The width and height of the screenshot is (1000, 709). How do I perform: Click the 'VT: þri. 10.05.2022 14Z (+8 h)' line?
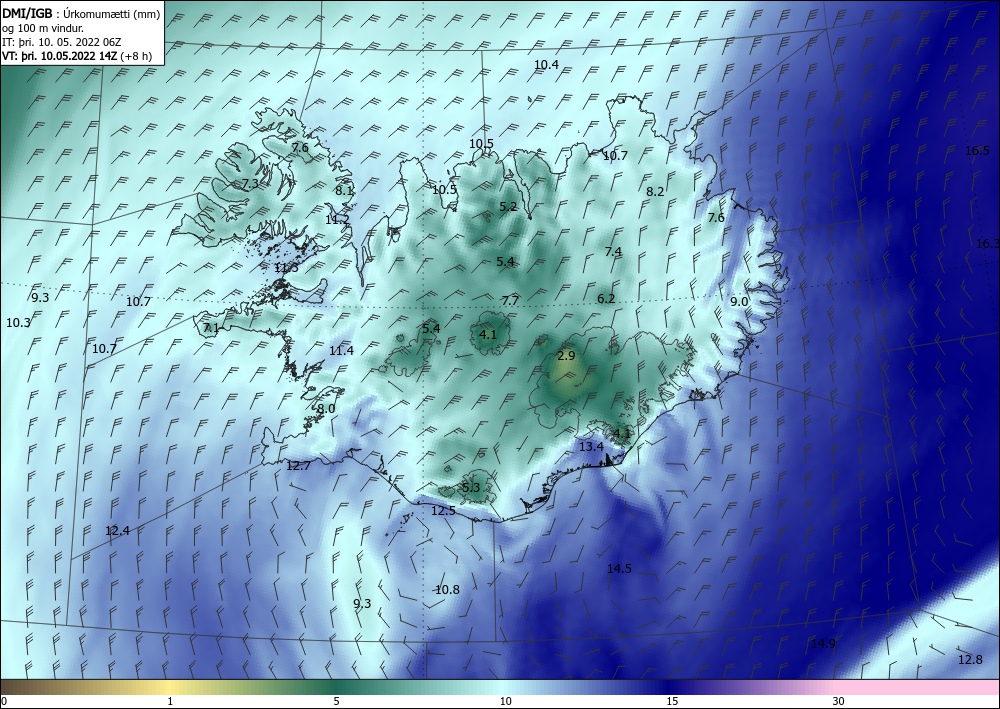pyautogui.click(x=77, y=55)
